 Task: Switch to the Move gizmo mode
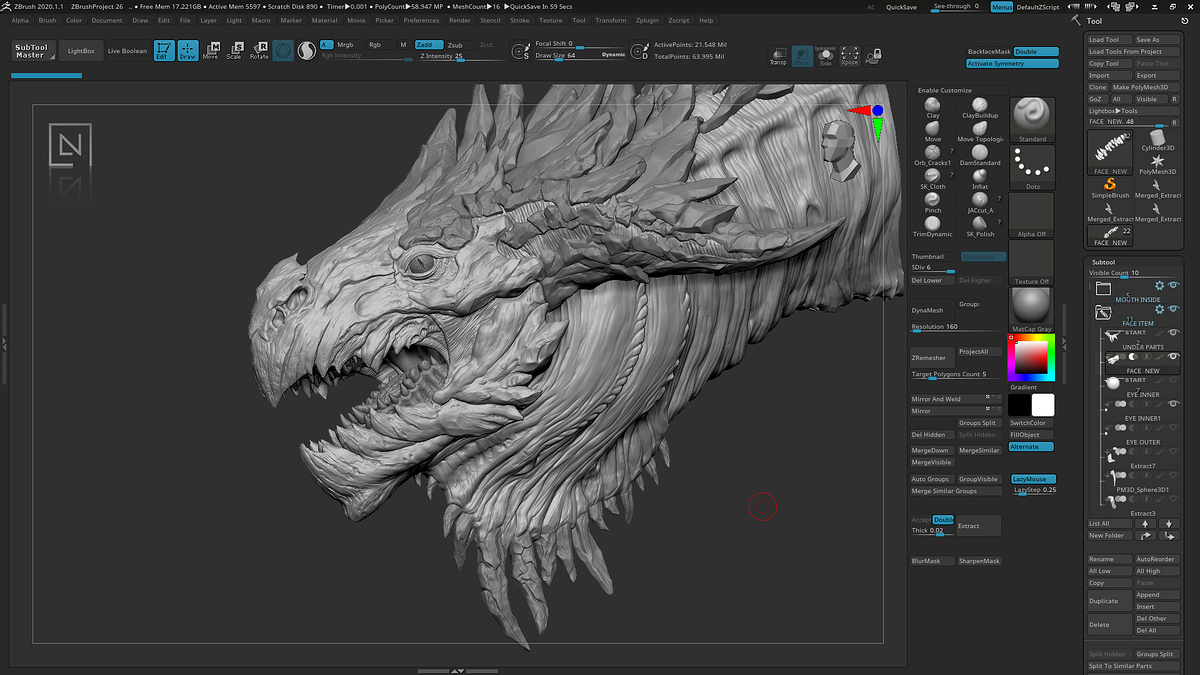coord(211,51)
